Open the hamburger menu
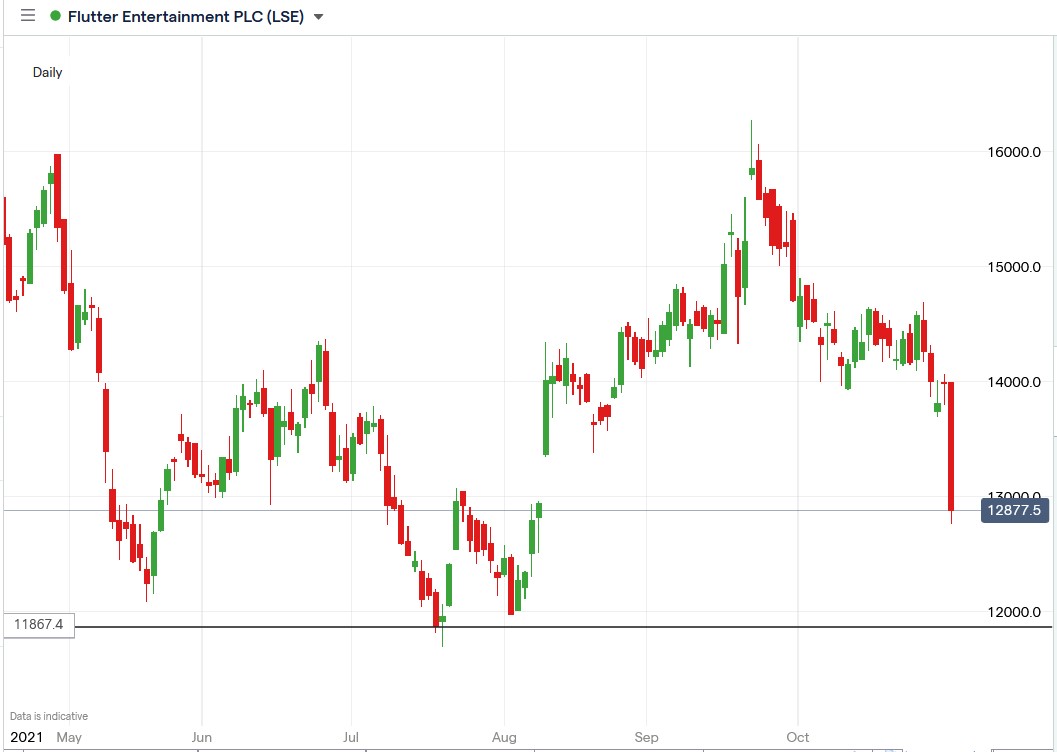Image resolution: width=1057 pixels, height=752 pixels. (27, 15)
